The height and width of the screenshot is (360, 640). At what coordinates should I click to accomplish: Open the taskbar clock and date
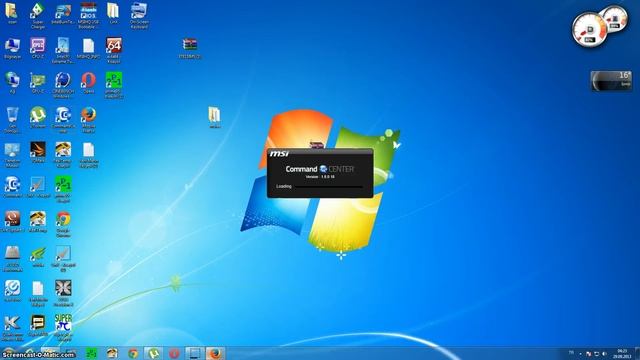click(622, 354)
